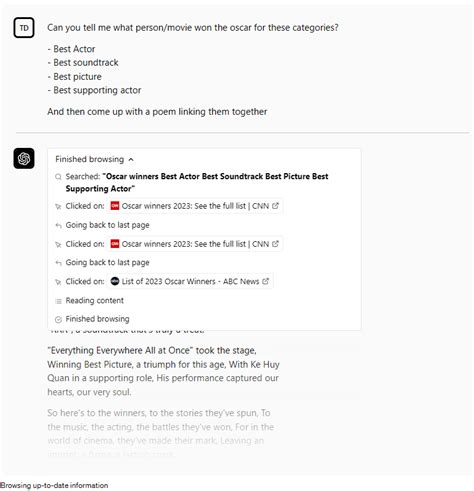Click the TD user avatar

pyautogui.click(x=24, y=28)
